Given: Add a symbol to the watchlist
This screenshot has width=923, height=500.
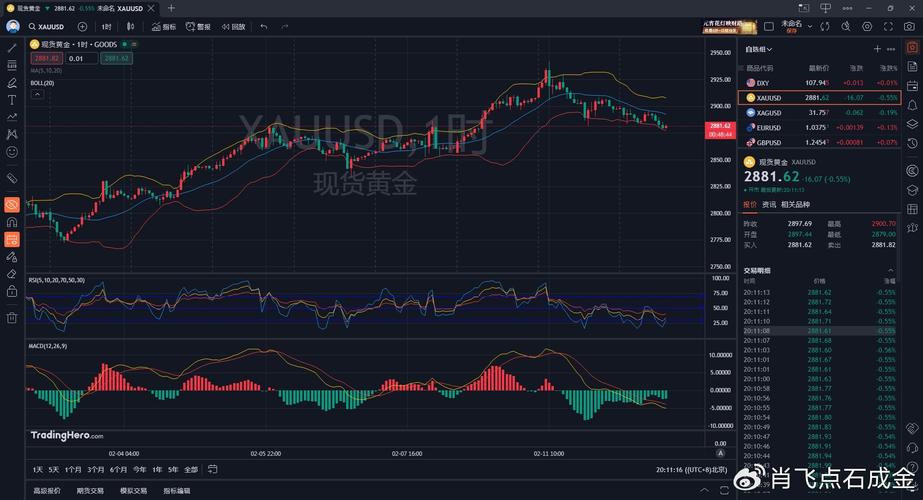Looking at the screenshot, I should click(x=877, y=48).
